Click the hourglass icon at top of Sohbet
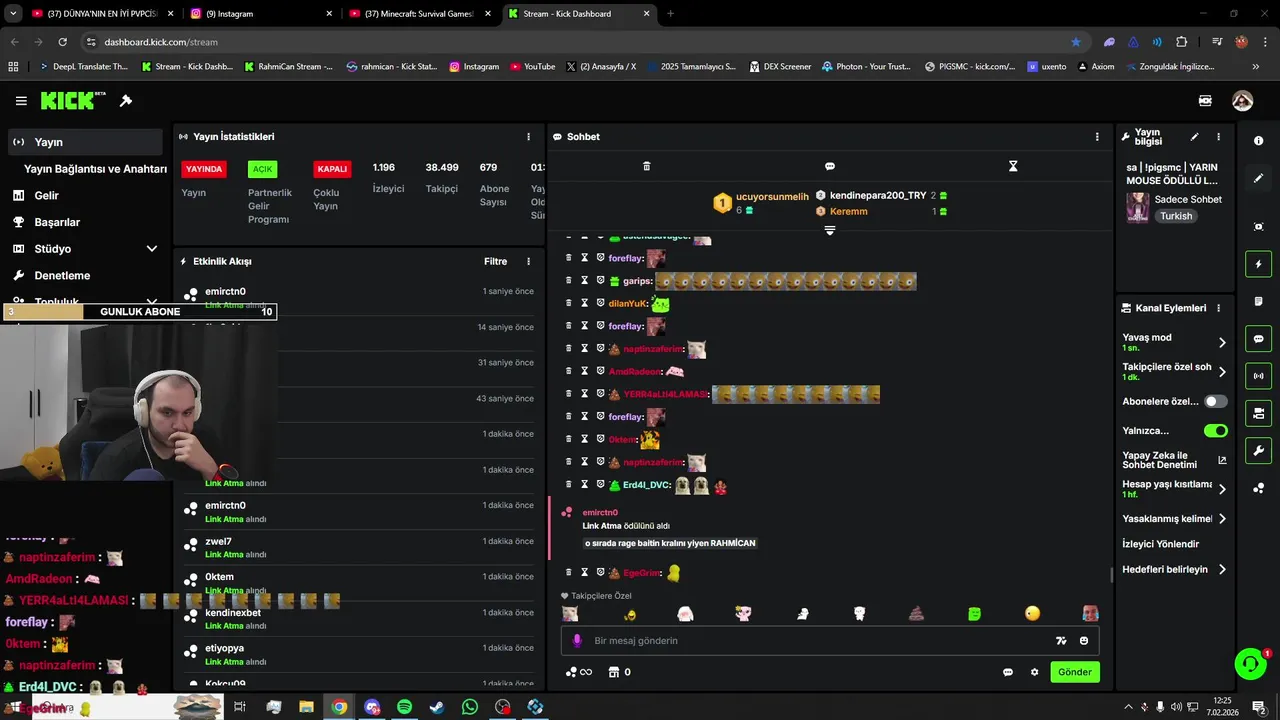1280x720 pixels. pos(1012,166)
